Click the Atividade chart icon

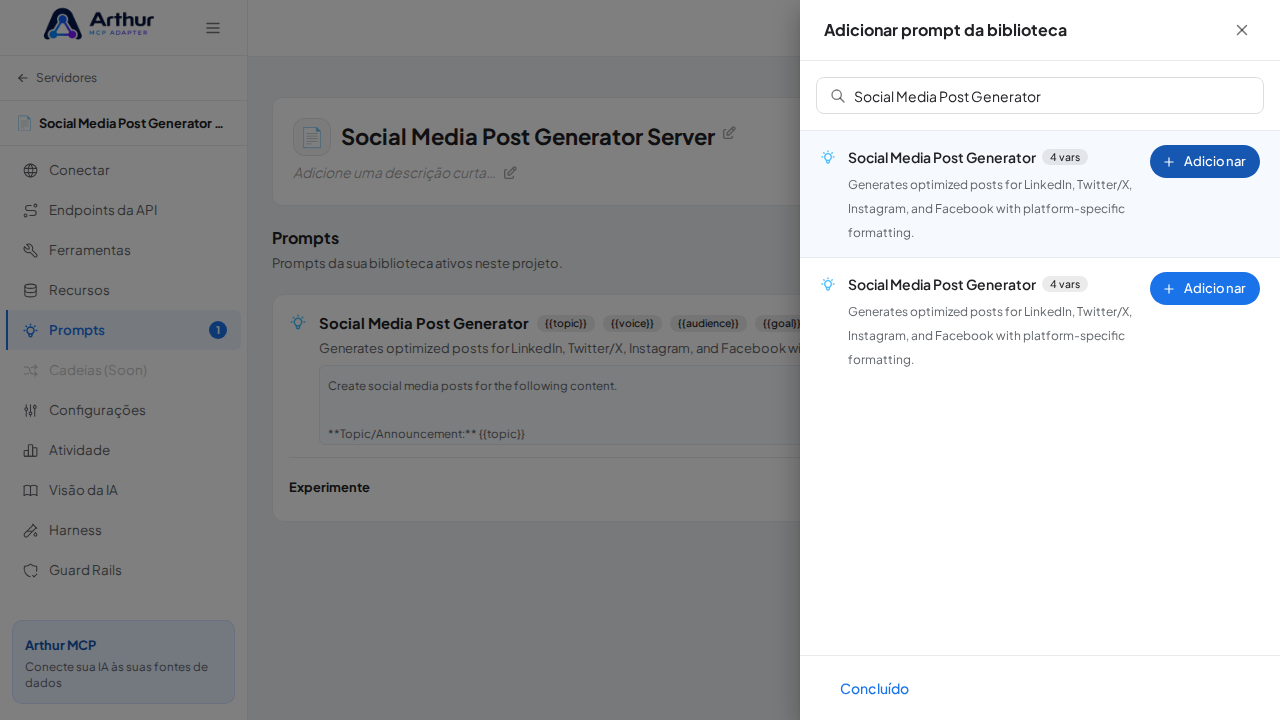coord(30,450)
